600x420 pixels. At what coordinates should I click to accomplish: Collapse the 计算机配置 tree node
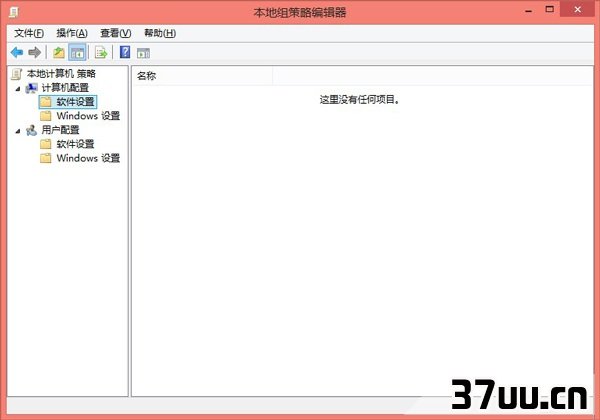coord(18,89)
